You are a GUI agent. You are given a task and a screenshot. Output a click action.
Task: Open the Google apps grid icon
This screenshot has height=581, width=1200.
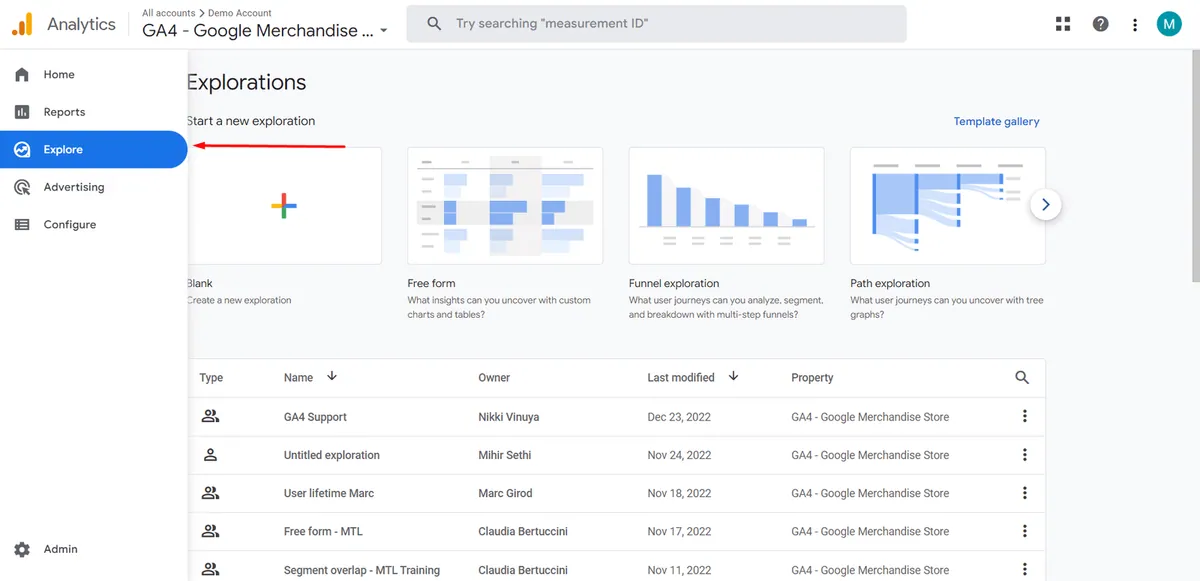pyautogui.click(x=1063, y=24)
